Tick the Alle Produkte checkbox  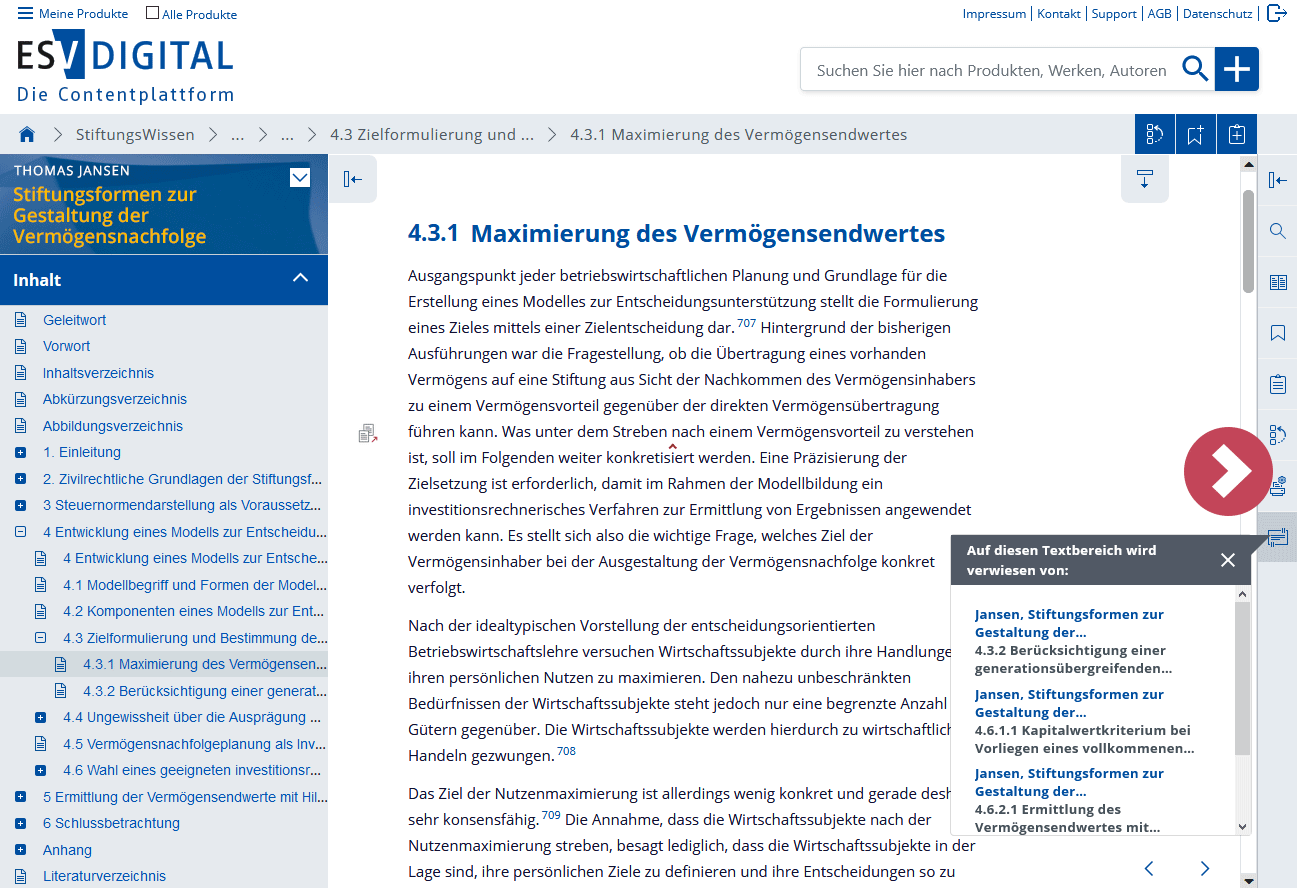tap(152, 13)
